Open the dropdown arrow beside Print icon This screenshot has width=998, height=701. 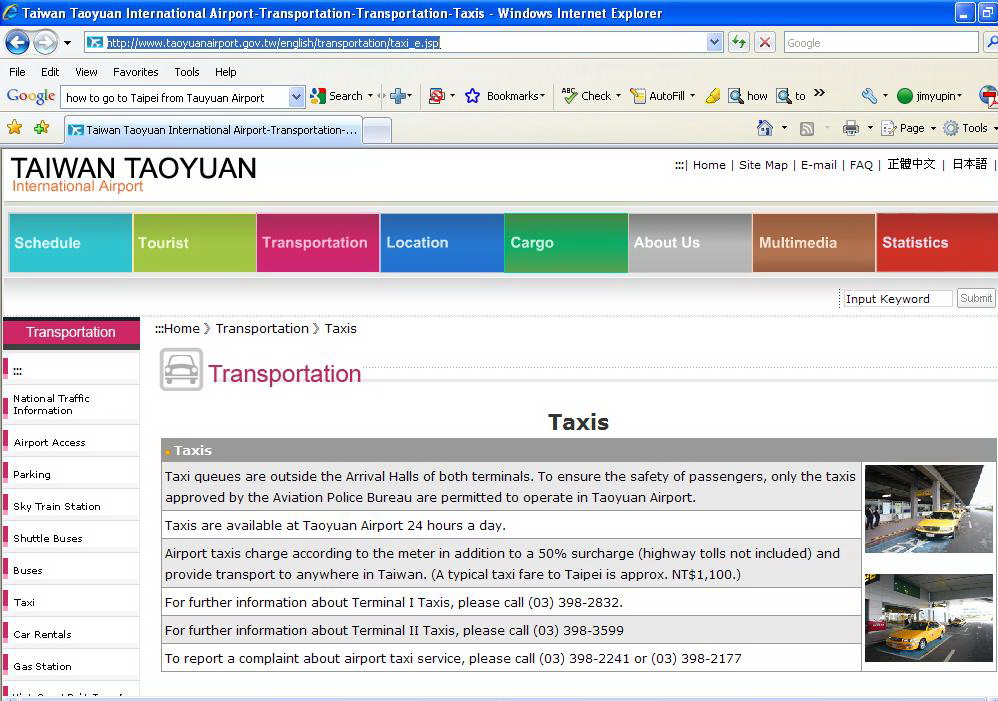click(870, 128)
